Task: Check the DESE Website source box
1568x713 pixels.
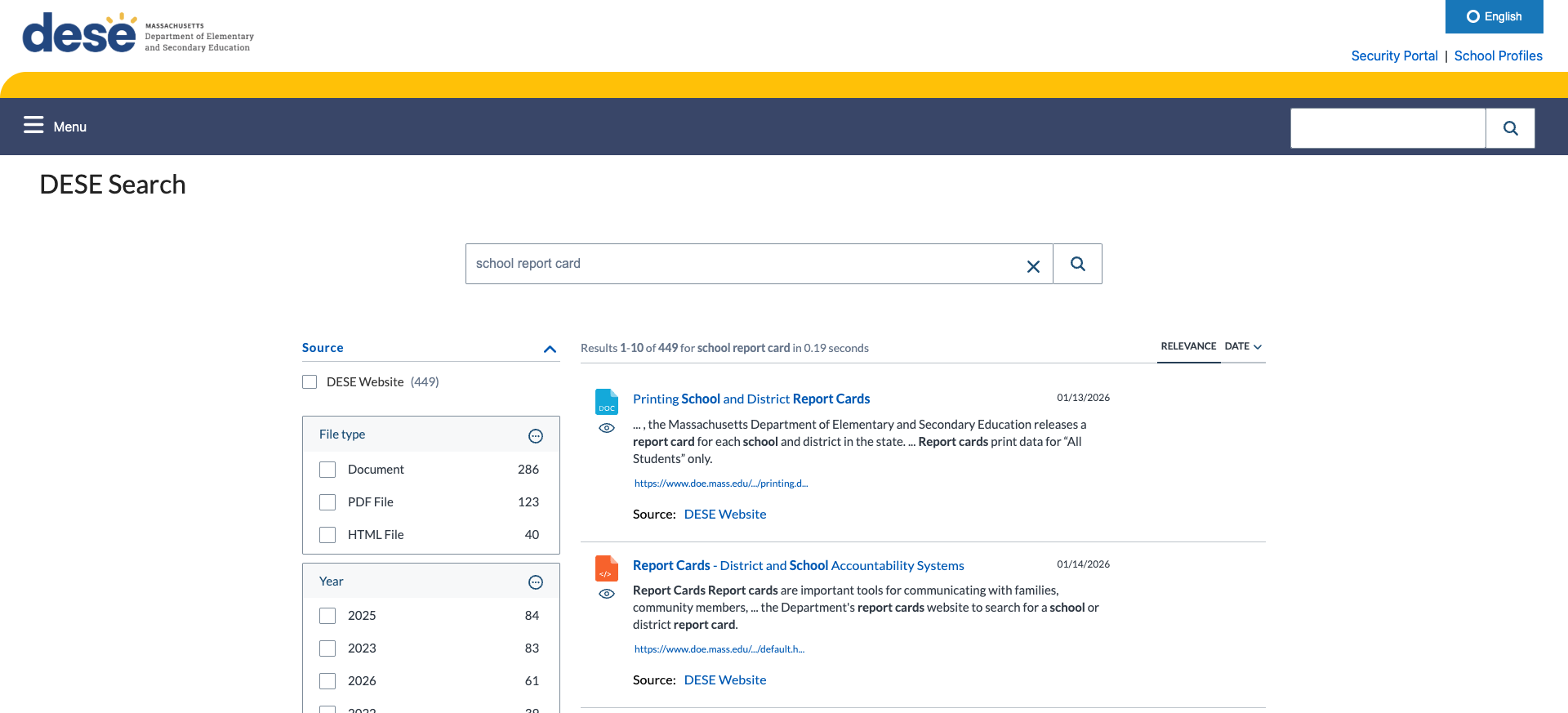Action: point(310,381)
